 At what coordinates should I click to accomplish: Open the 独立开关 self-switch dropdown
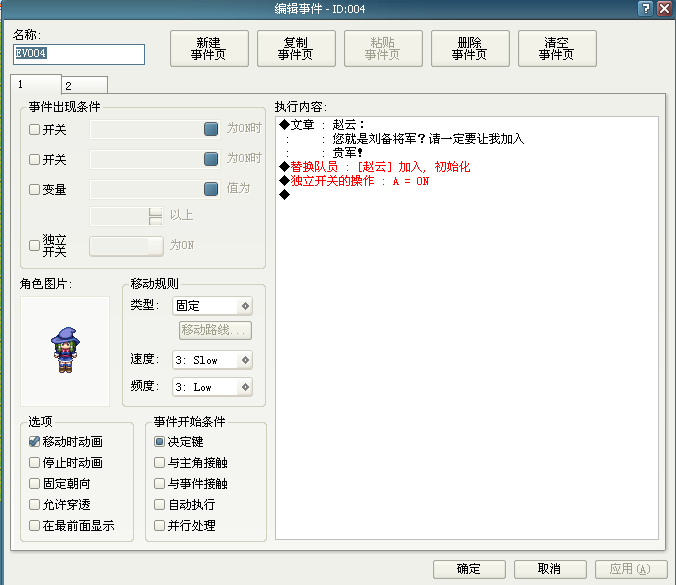(126, 246)
